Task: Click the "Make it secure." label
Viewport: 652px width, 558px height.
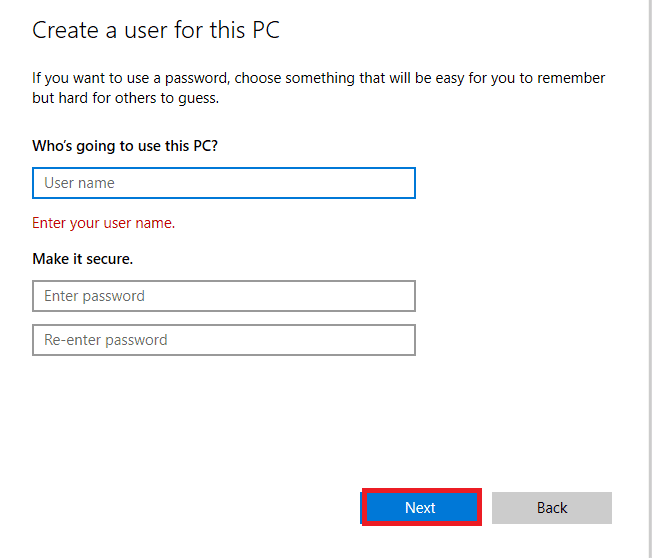Action: click(x=83, y=259)
